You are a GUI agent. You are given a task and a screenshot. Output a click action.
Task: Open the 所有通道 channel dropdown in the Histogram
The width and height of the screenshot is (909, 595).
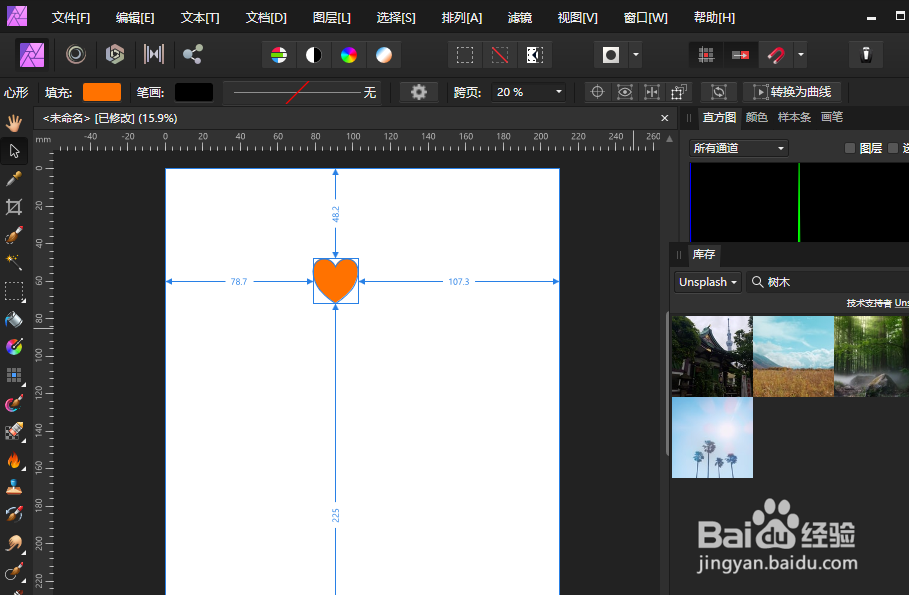[x=736, y=147]
